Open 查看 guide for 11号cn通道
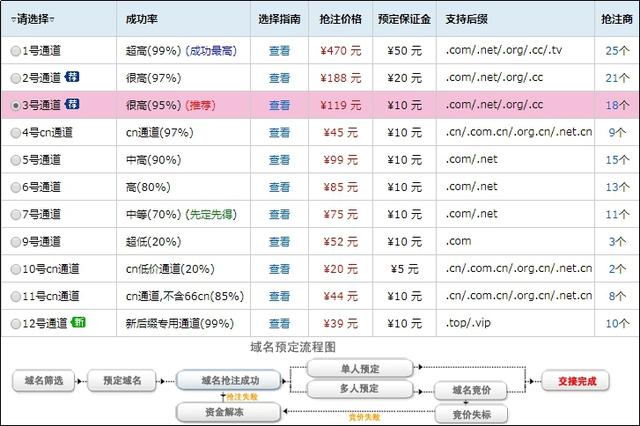 point(280,297)
